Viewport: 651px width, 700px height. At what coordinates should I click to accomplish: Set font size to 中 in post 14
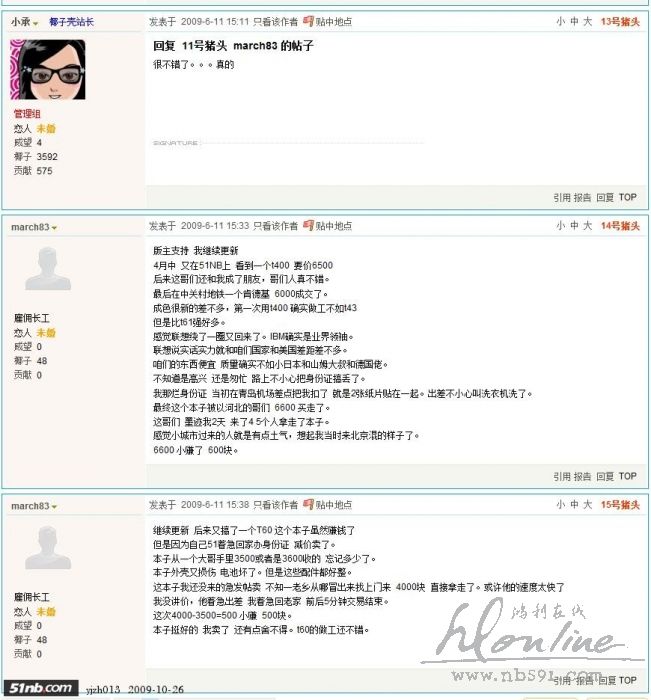(574, 225)
